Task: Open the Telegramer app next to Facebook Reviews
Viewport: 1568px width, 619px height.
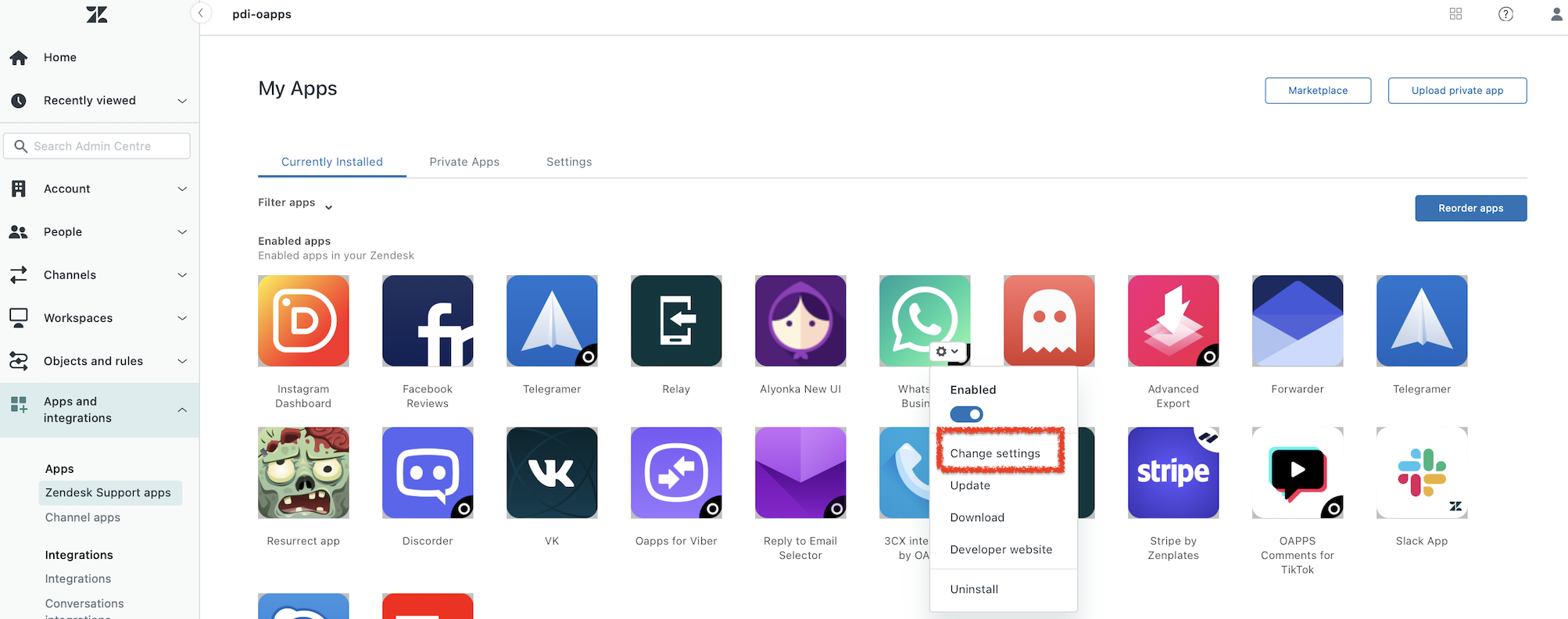Action: click(x=552, y=320)
